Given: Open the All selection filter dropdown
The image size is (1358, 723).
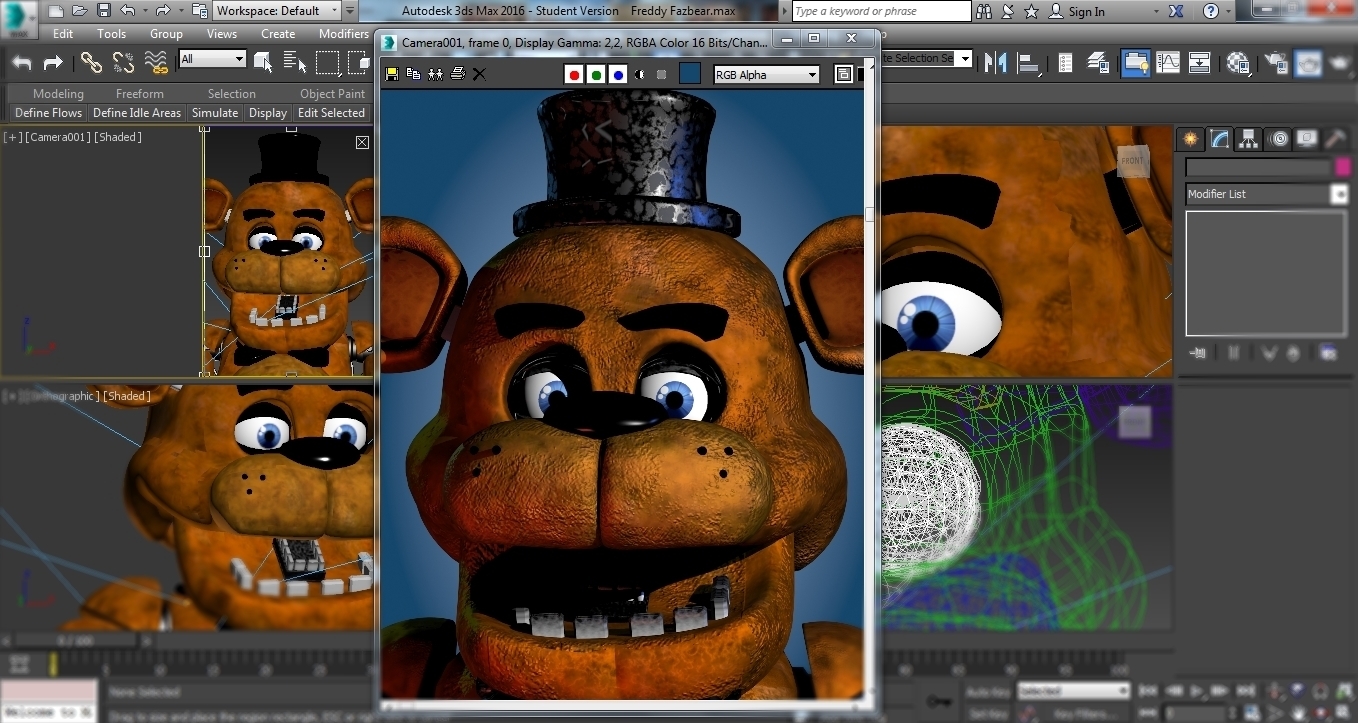Looking at the screenshot, I should [212, 59].
